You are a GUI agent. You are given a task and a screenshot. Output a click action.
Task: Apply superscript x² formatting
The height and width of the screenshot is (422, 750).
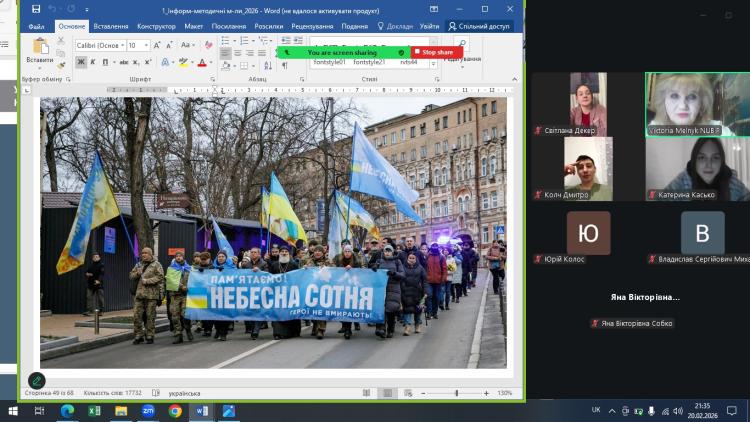[x=148, y=62]
